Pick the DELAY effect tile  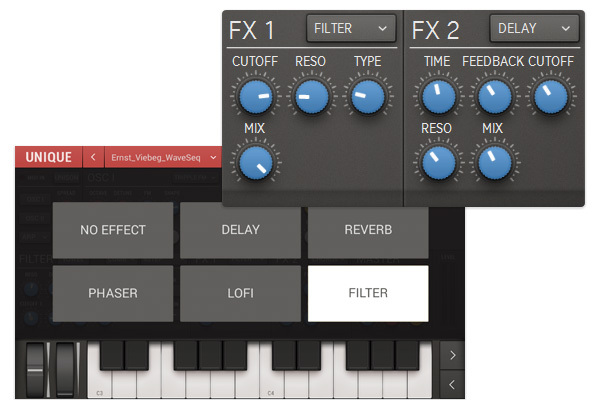tap(240, 230)
